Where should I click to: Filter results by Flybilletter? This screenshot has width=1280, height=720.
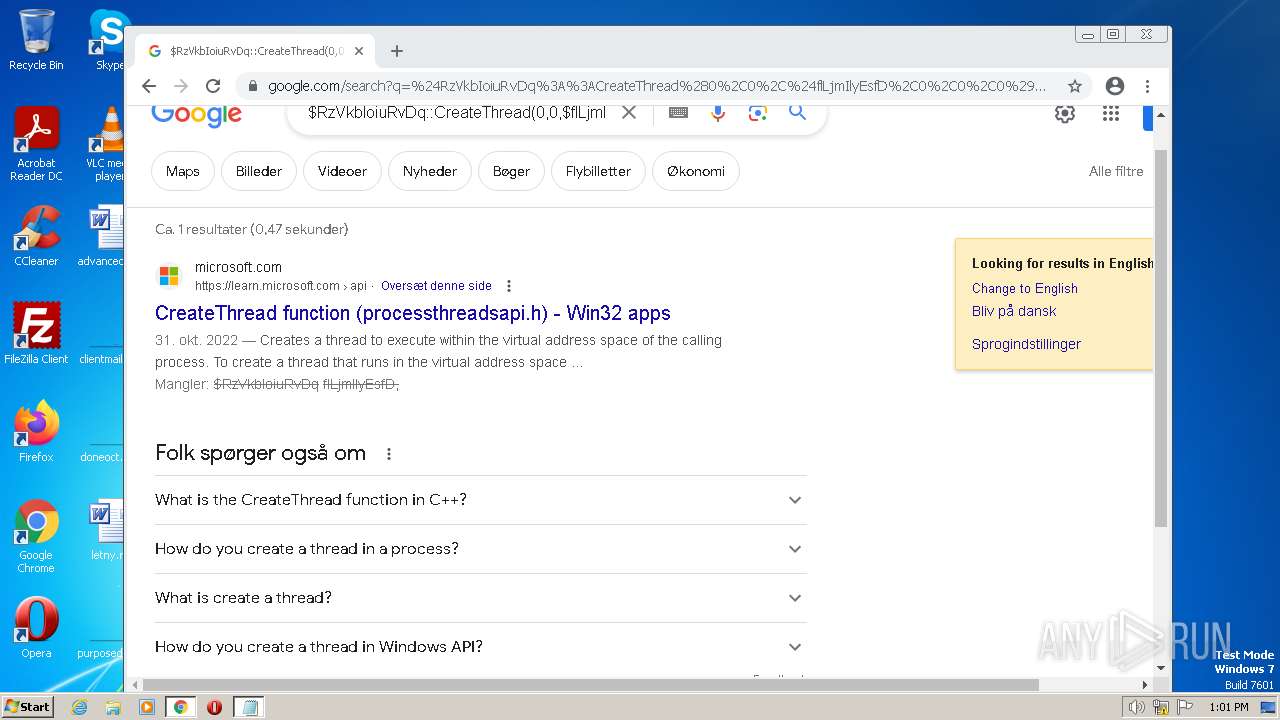tap(598, 171)
